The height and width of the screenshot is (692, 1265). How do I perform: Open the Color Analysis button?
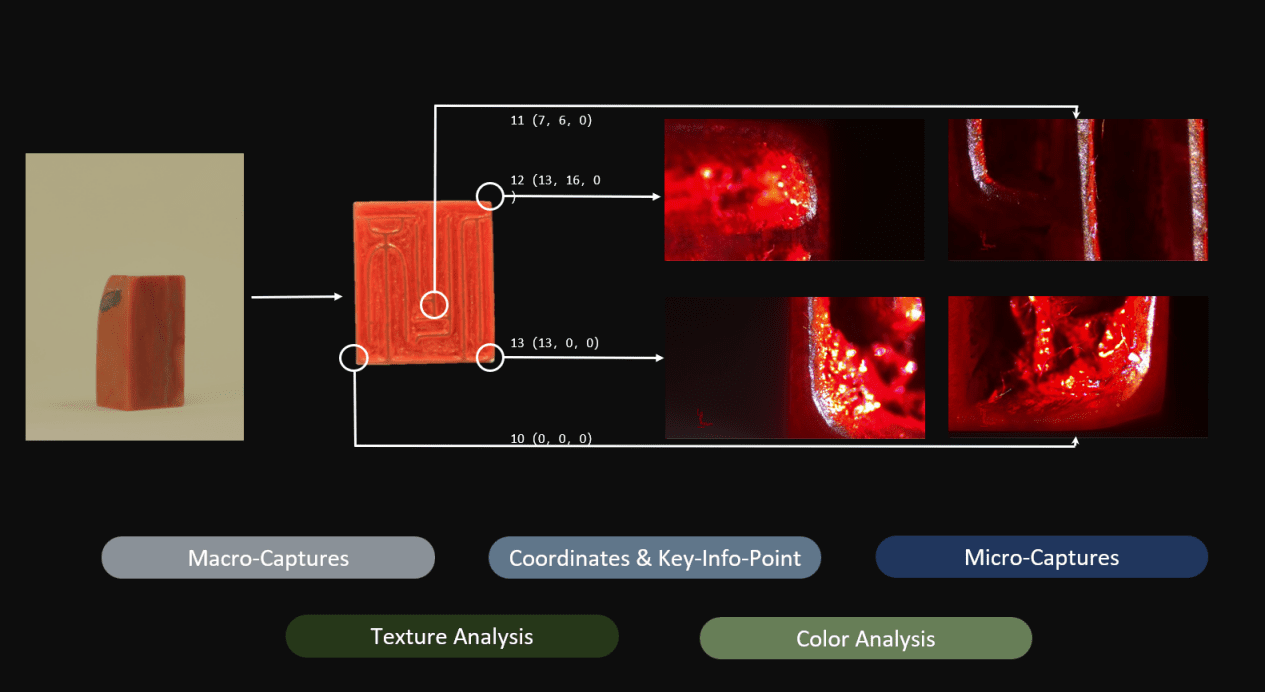coord(865,638)
